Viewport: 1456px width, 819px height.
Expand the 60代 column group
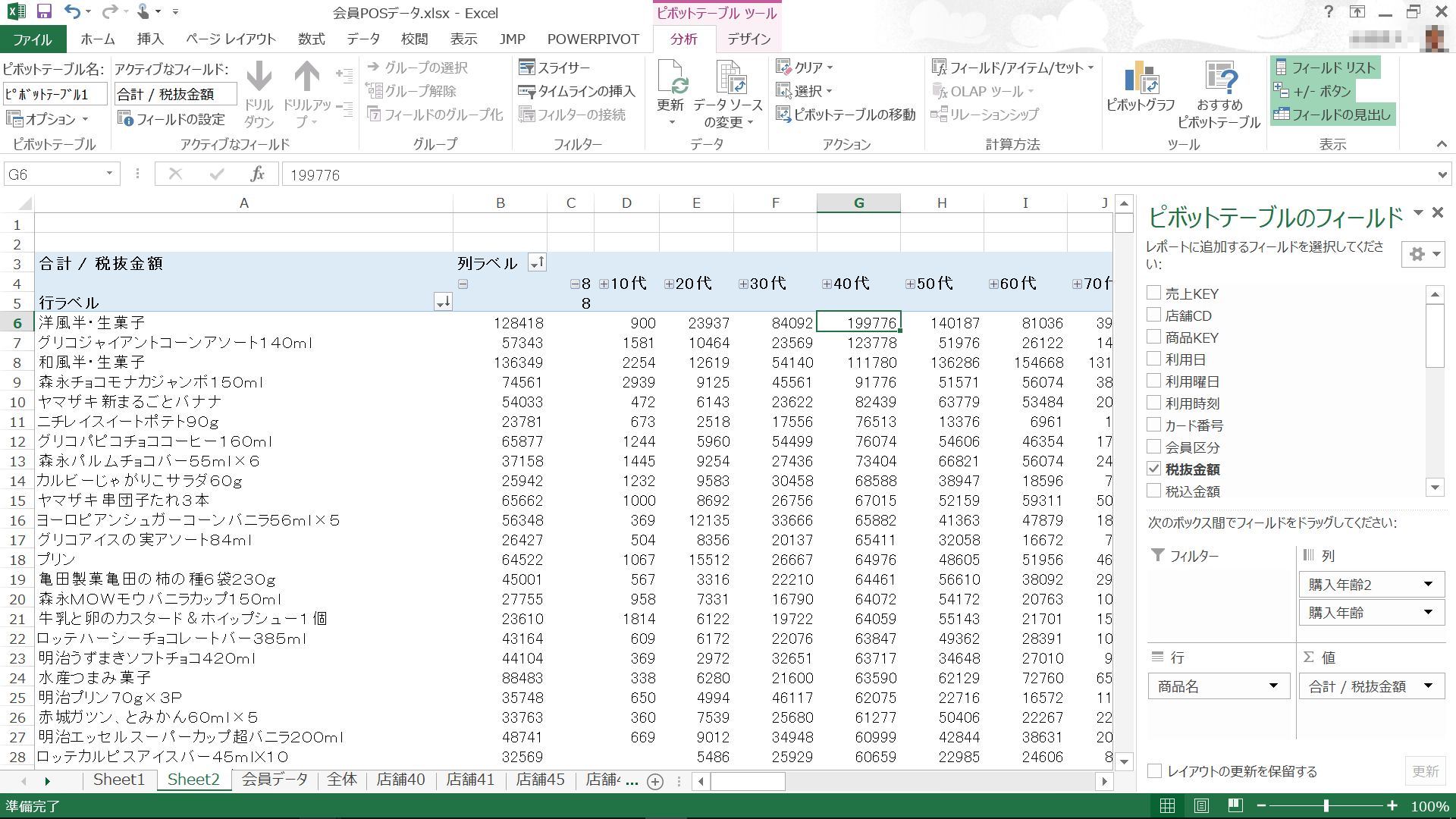pyautogui.click(x=993, y=284)
